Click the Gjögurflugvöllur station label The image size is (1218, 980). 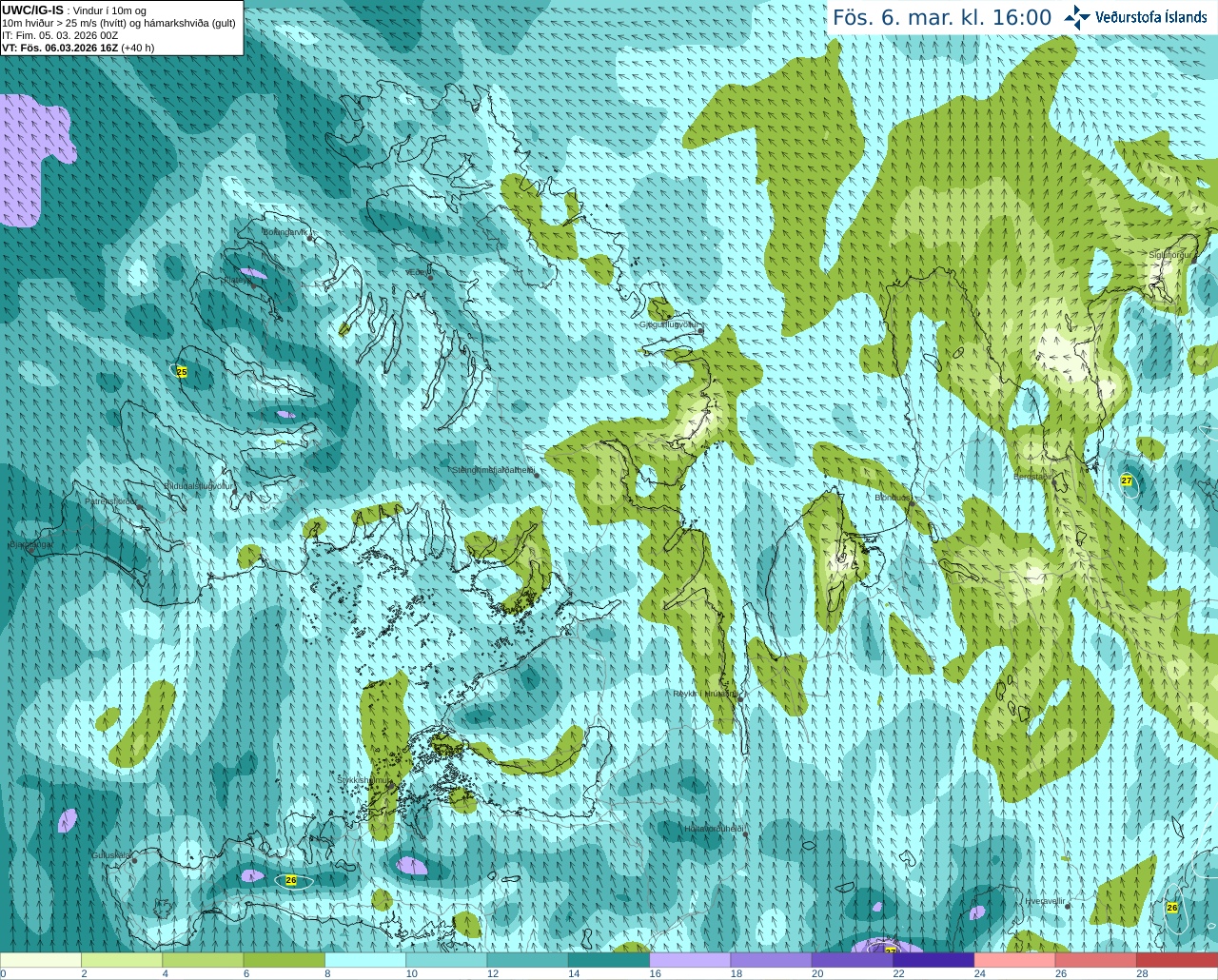669,324
